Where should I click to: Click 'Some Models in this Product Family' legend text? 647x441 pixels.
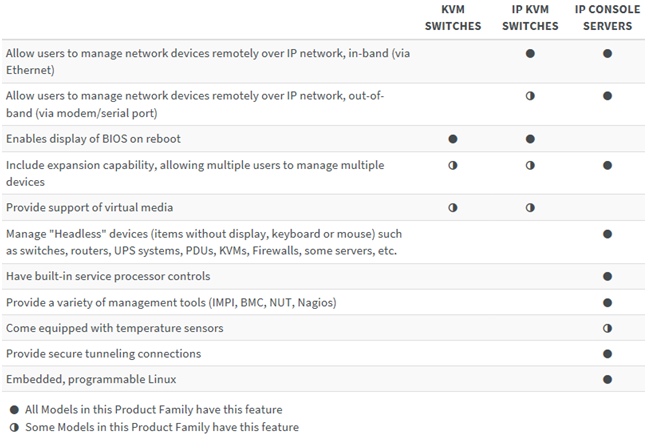click(162, 427)
